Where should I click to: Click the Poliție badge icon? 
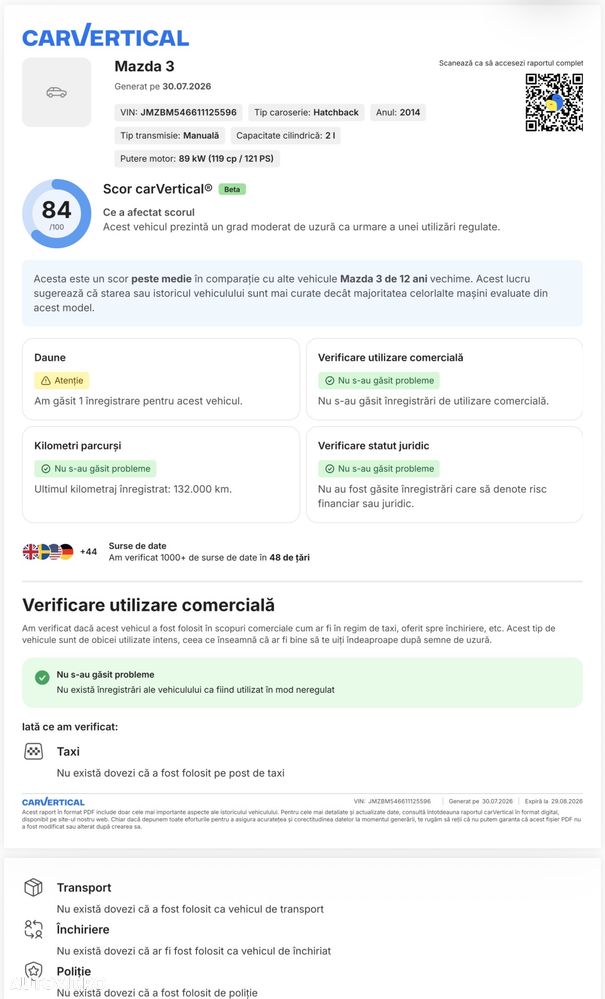pyautogui.click(x=33, y=971)
